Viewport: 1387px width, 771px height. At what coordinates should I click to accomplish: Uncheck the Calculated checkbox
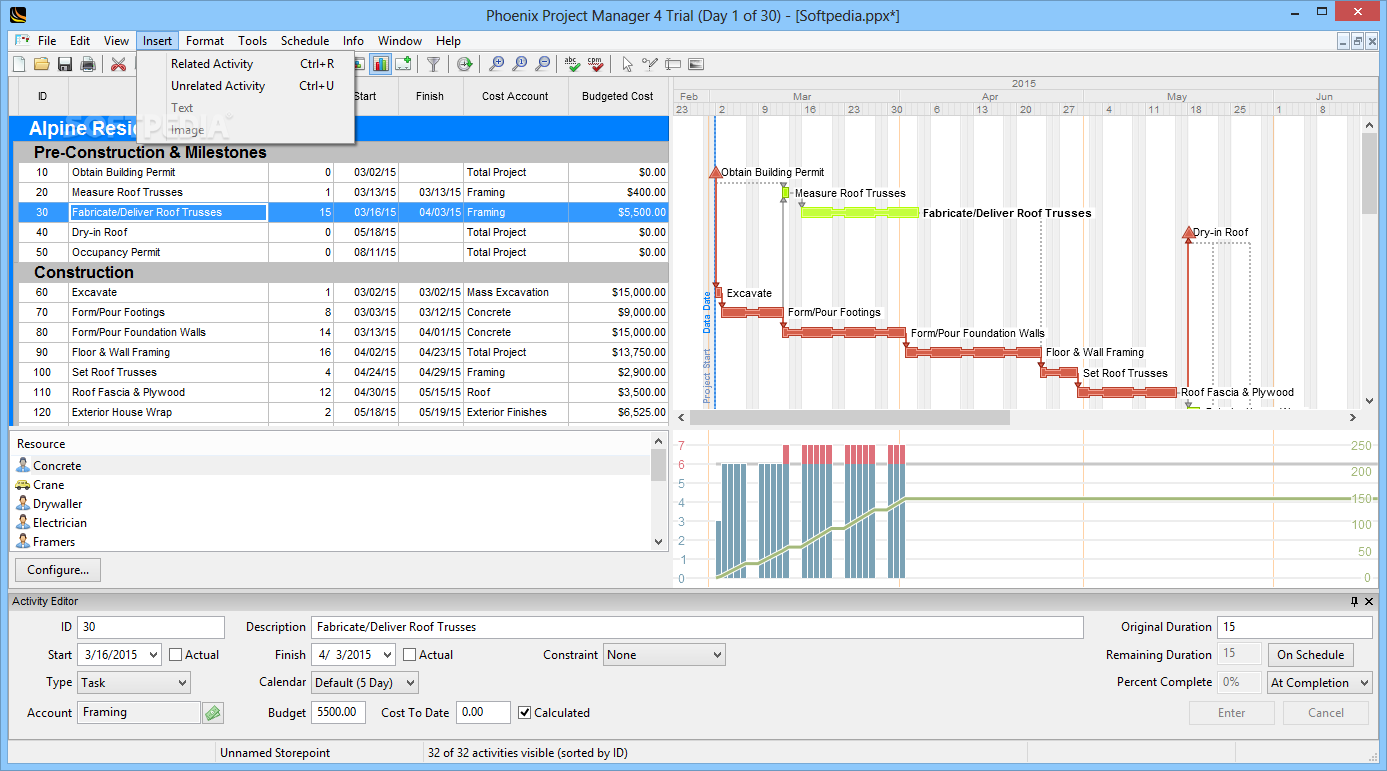tap(525, 713)
